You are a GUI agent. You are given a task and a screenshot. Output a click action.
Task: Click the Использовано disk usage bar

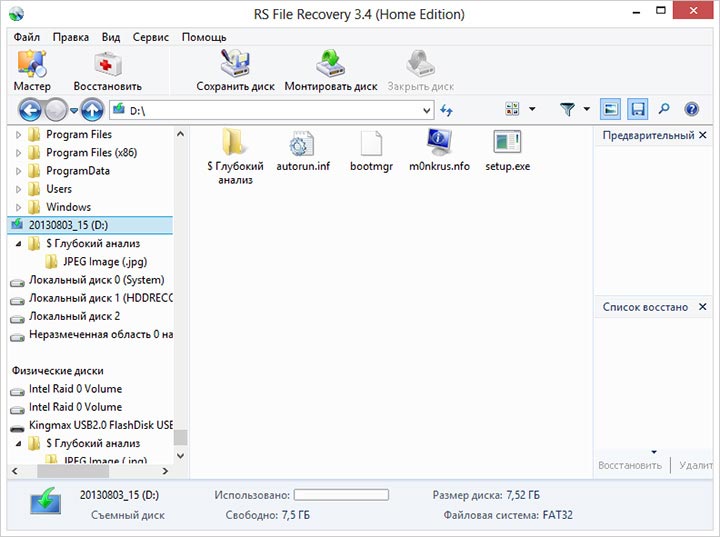coord(341,495)
